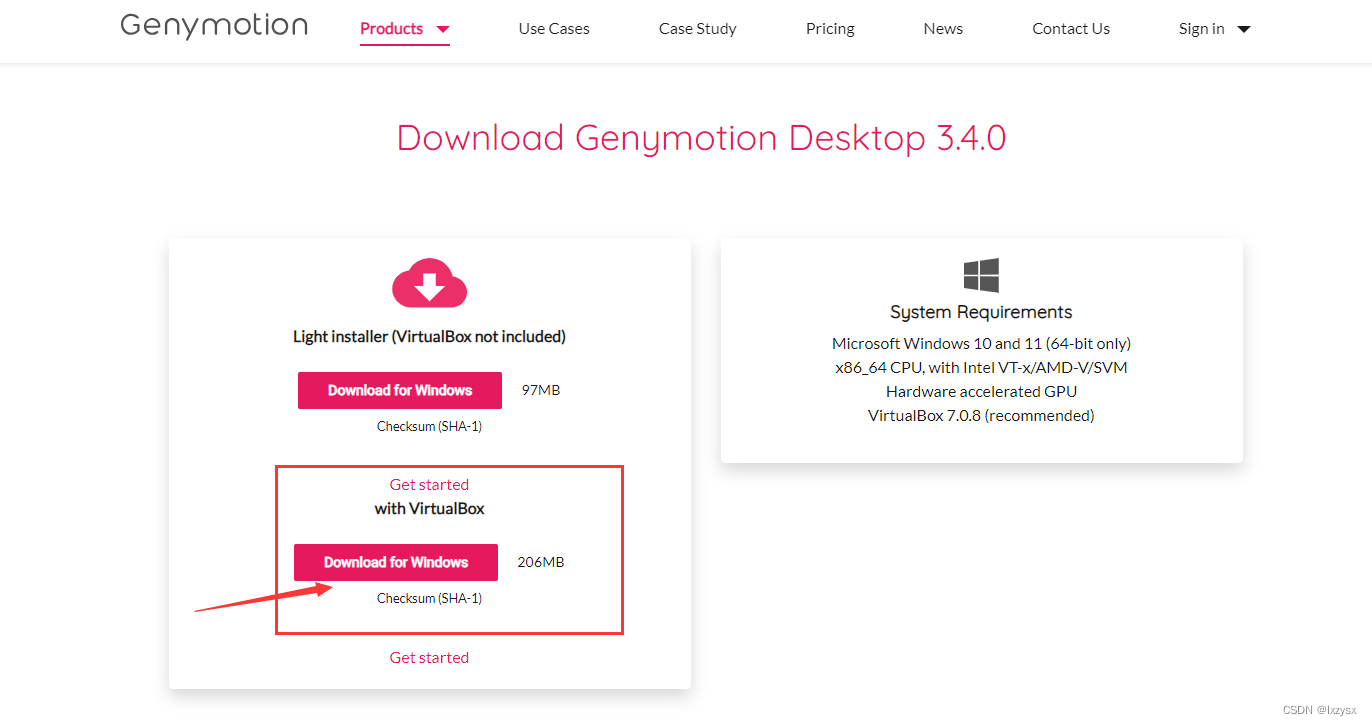
Task: Click 'x86_64 CPU, with Intel VT-x/AMD-V/SVM' line
Action: [x=981, y=367]
